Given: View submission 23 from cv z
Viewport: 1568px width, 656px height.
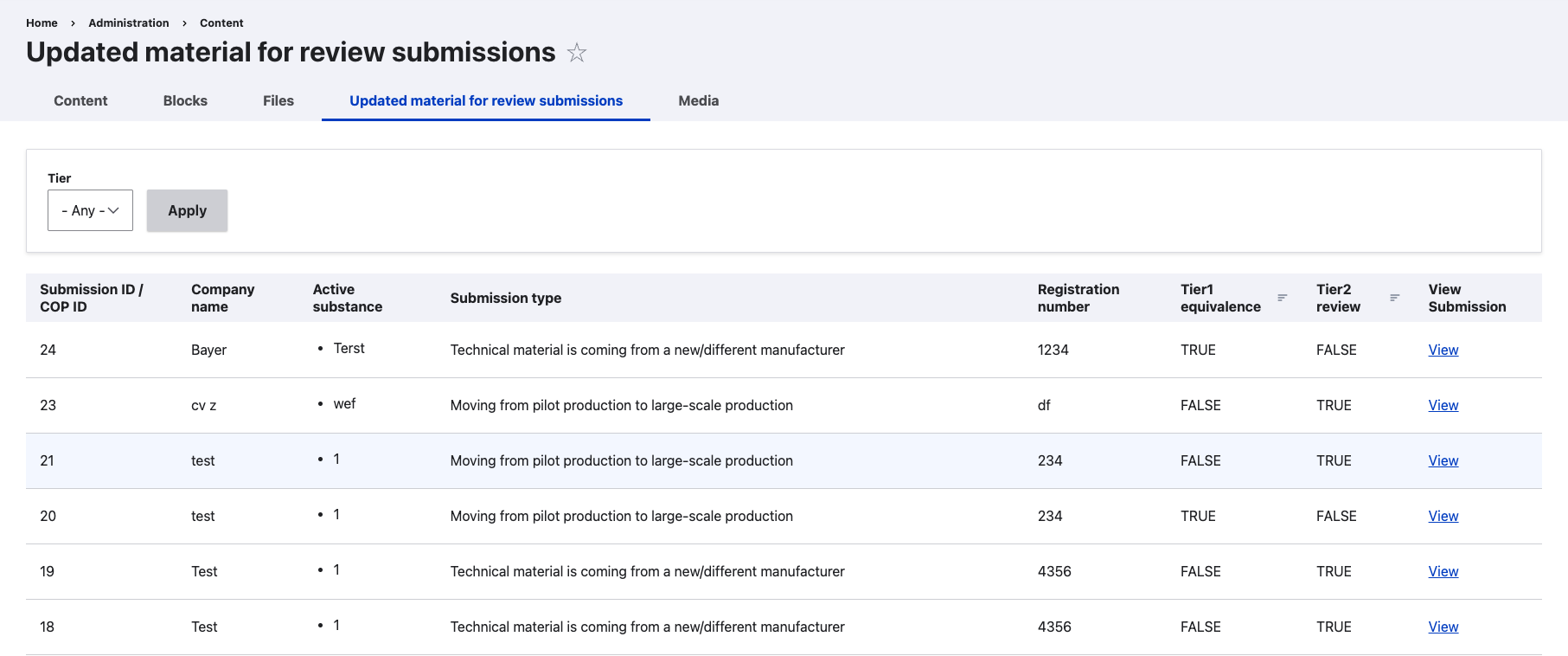Looking at the screenshot, I should coord(1443,405).
